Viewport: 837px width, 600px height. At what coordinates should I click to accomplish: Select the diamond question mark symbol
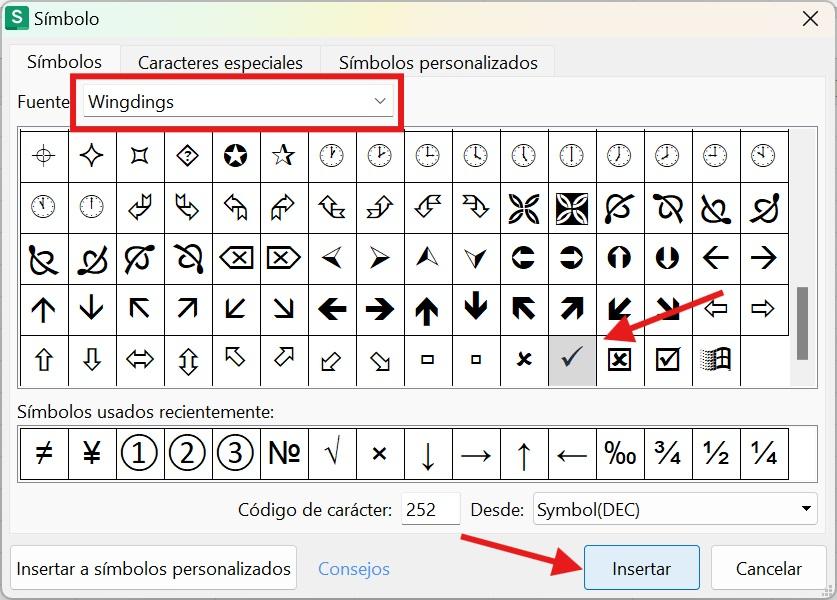point(187,156)
